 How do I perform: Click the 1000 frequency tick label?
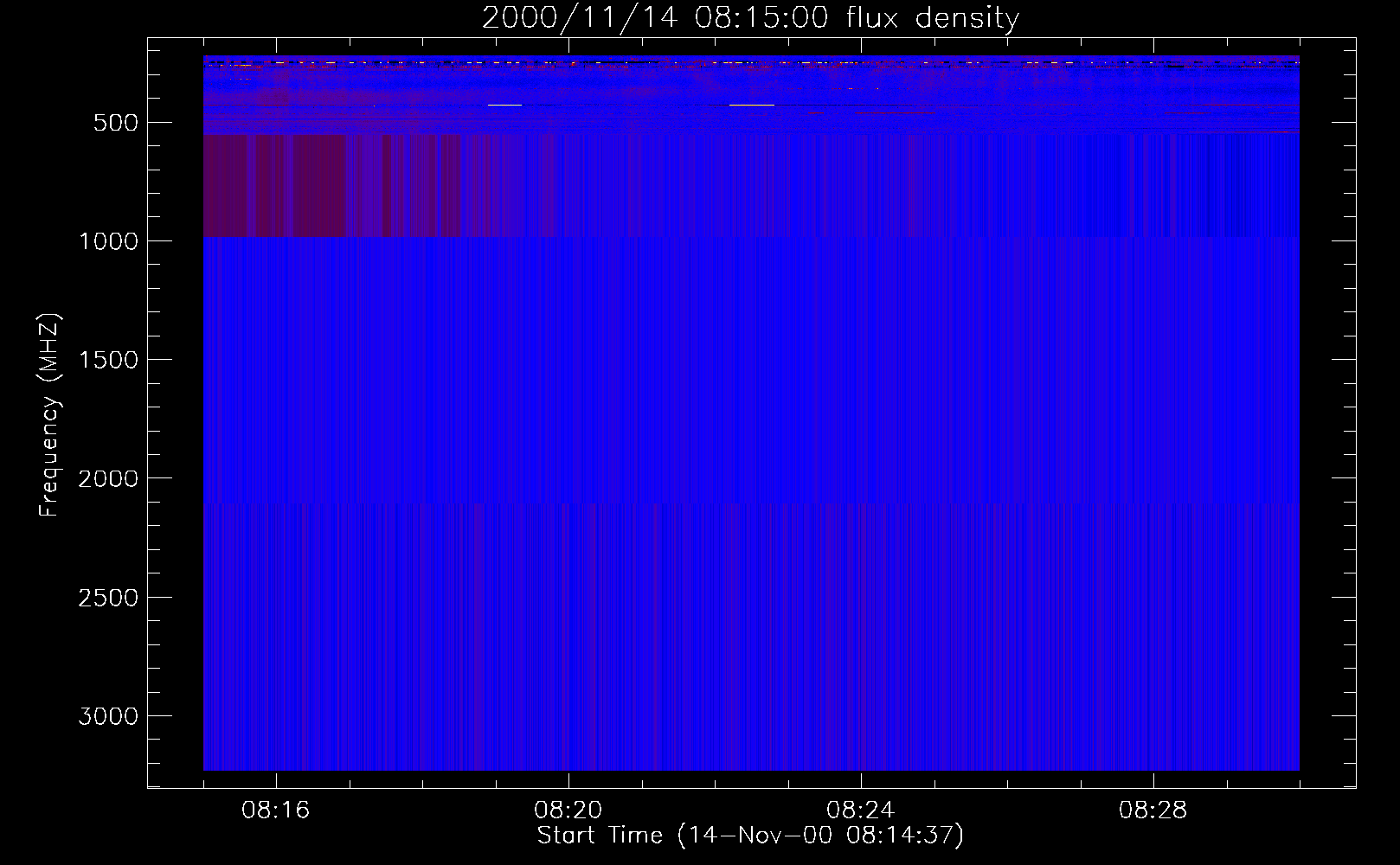tap(108, 241)
